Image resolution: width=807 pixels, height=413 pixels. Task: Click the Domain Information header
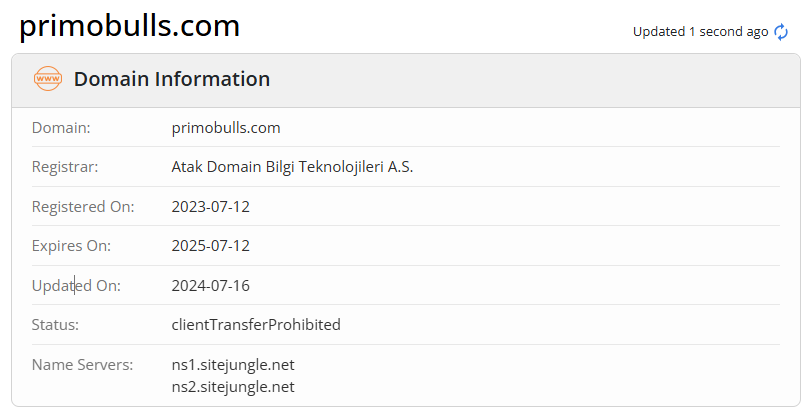tap(171, 79)
